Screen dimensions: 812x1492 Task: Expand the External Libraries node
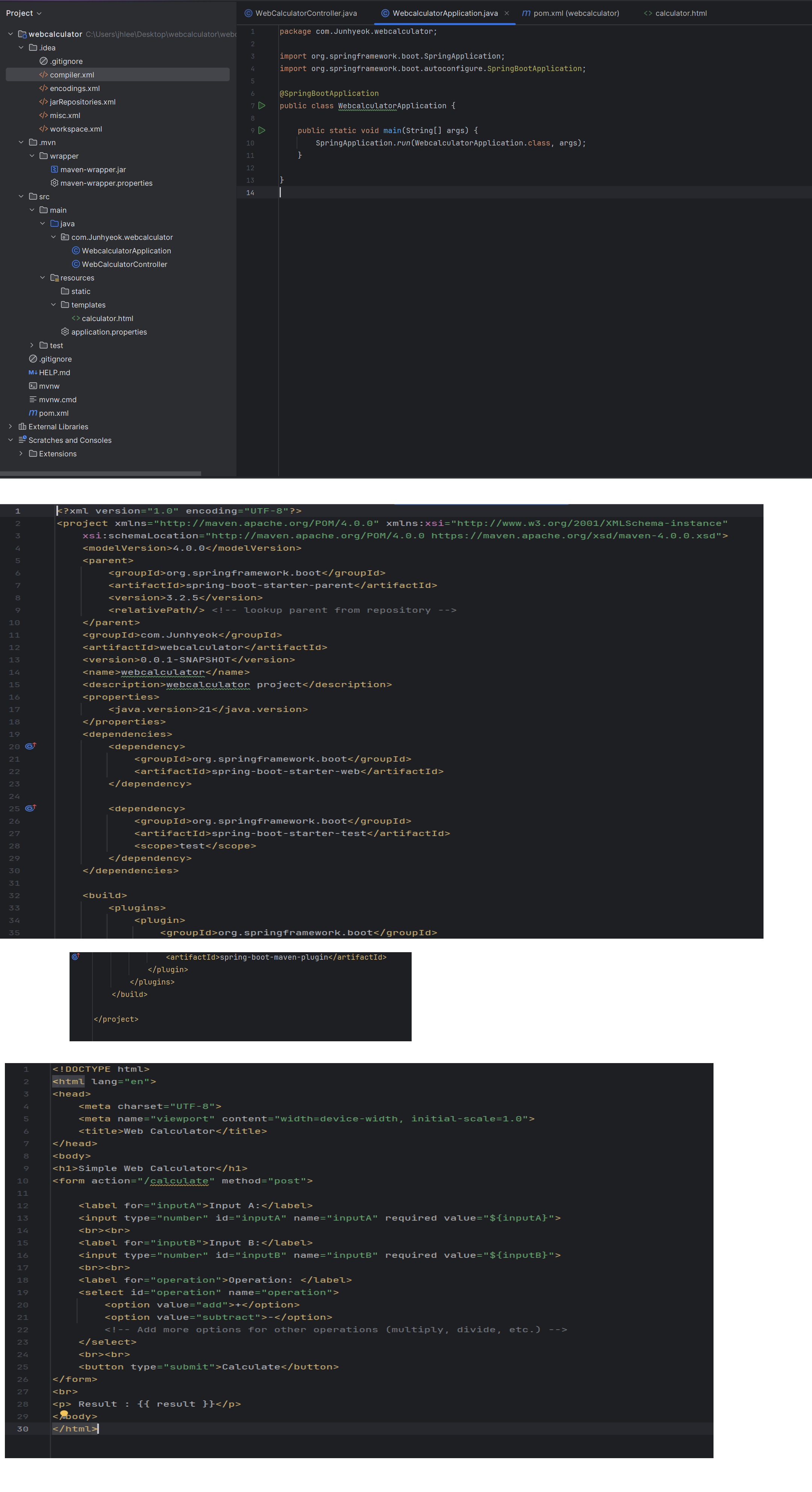(x=10, y=426)
